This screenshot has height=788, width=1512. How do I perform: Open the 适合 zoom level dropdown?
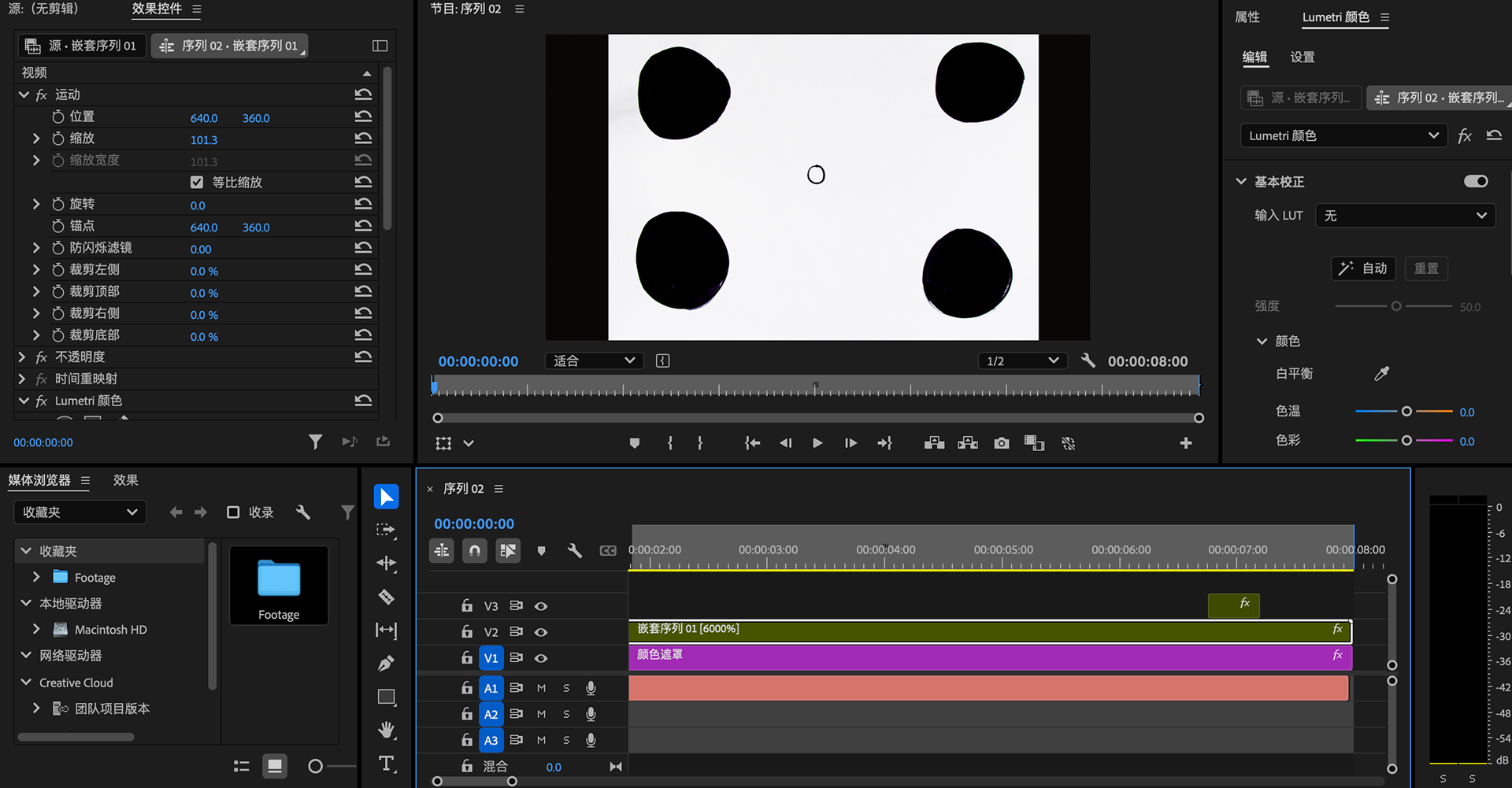594,361
